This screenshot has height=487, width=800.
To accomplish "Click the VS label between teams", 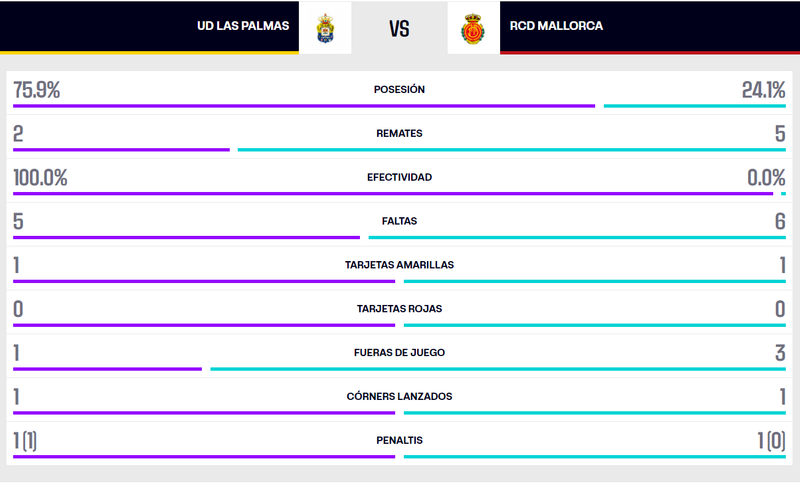I will pyautogui.click(x=399, y=27).
